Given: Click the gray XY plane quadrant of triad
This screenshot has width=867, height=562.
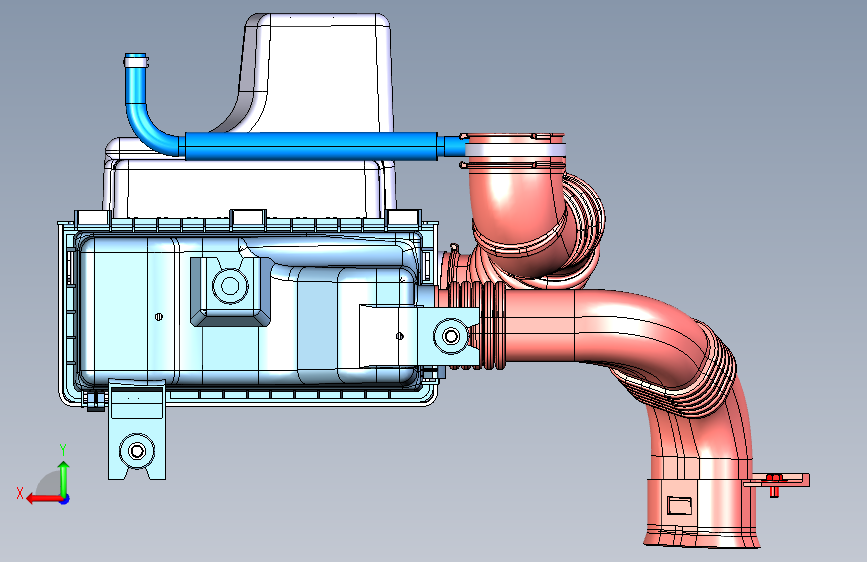Looking at the screenshot, I should (x=49, y=483).
